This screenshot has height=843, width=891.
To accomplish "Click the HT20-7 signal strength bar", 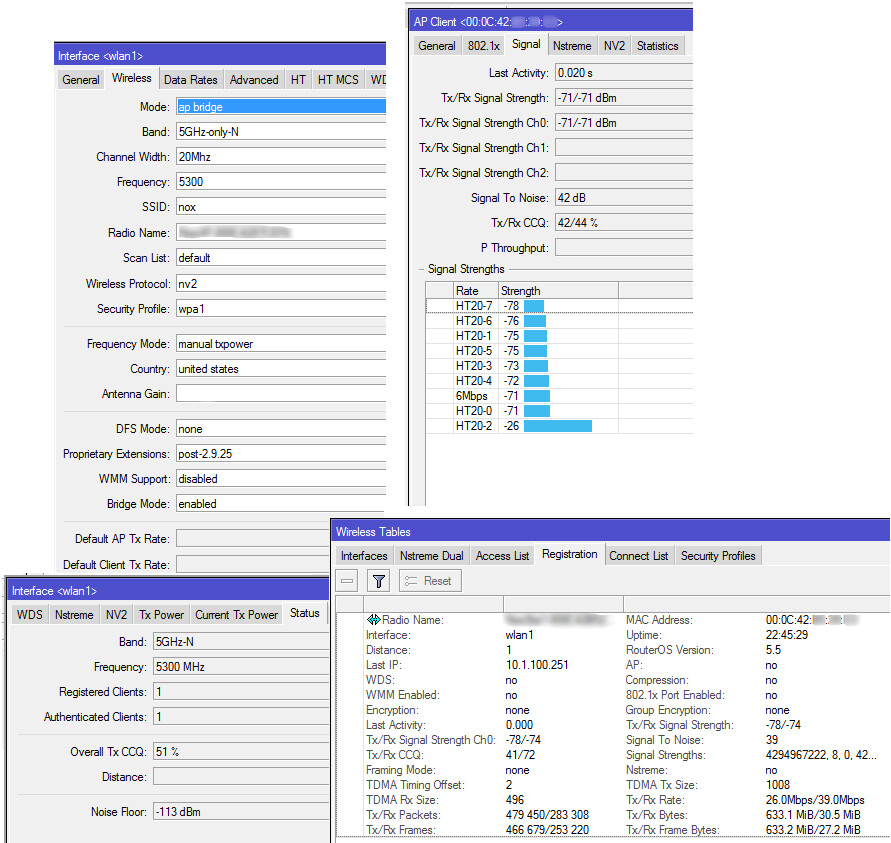I will [x=534, y=306].
